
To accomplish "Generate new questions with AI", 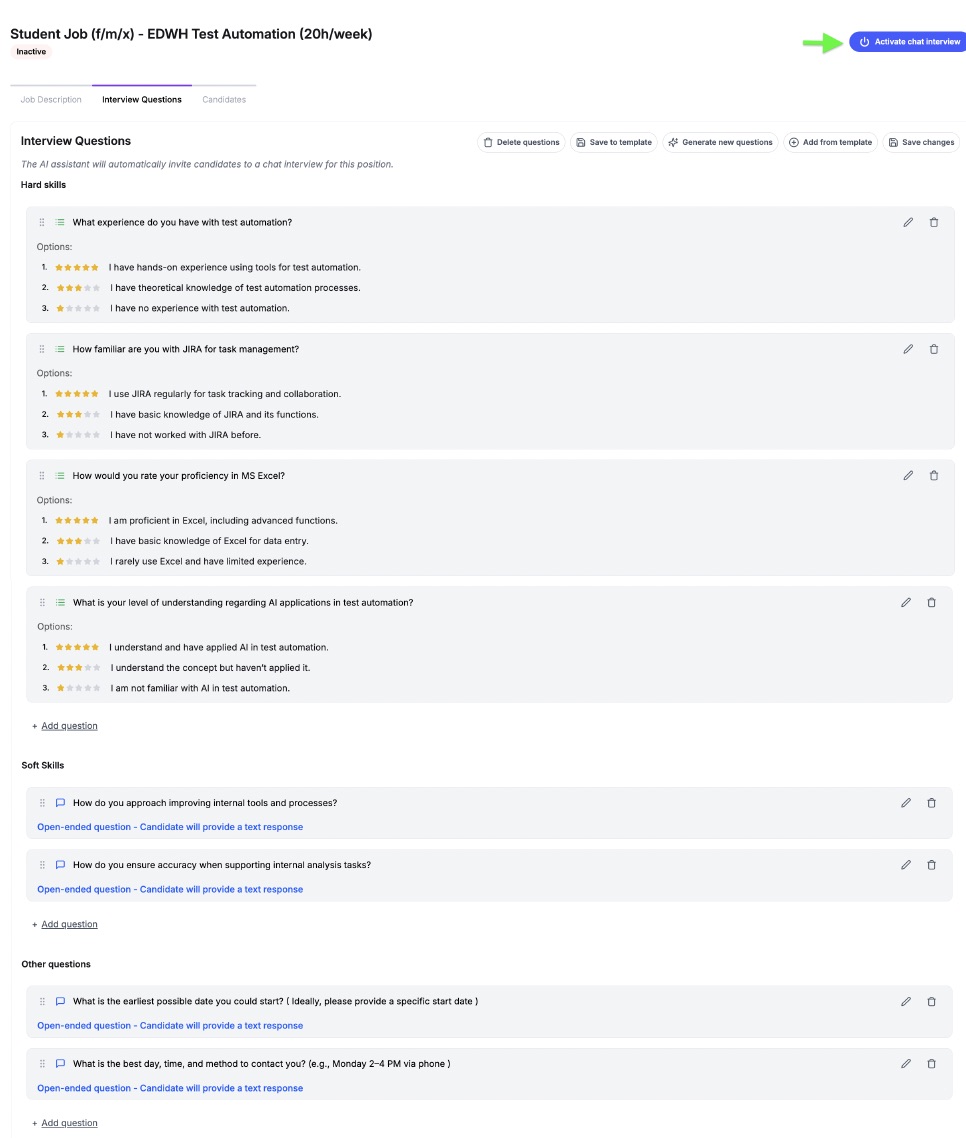I will [720, 142].
